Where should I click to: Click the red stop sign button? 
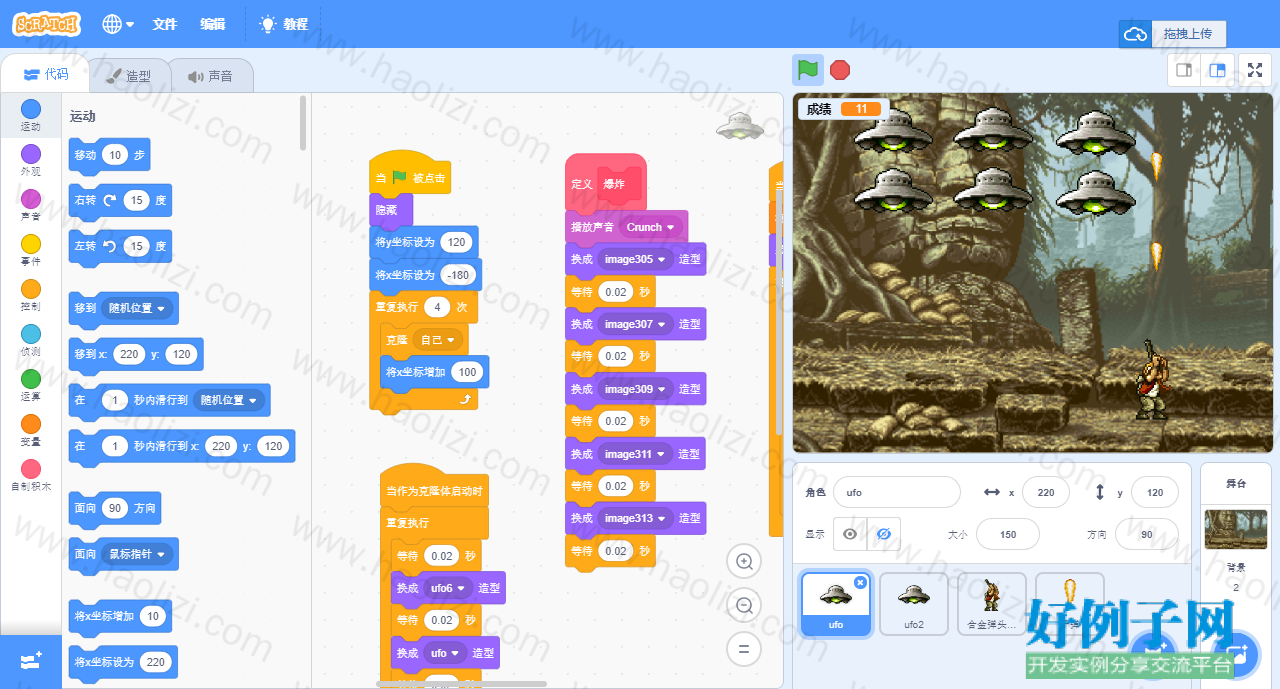[840, 70]
